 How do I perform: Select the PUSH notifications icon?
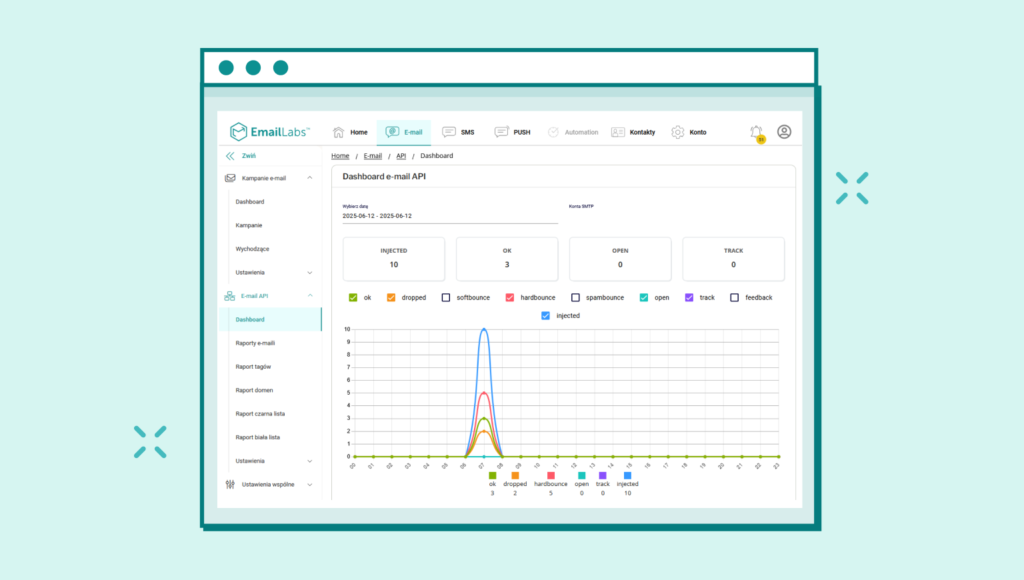click(500, 131)
